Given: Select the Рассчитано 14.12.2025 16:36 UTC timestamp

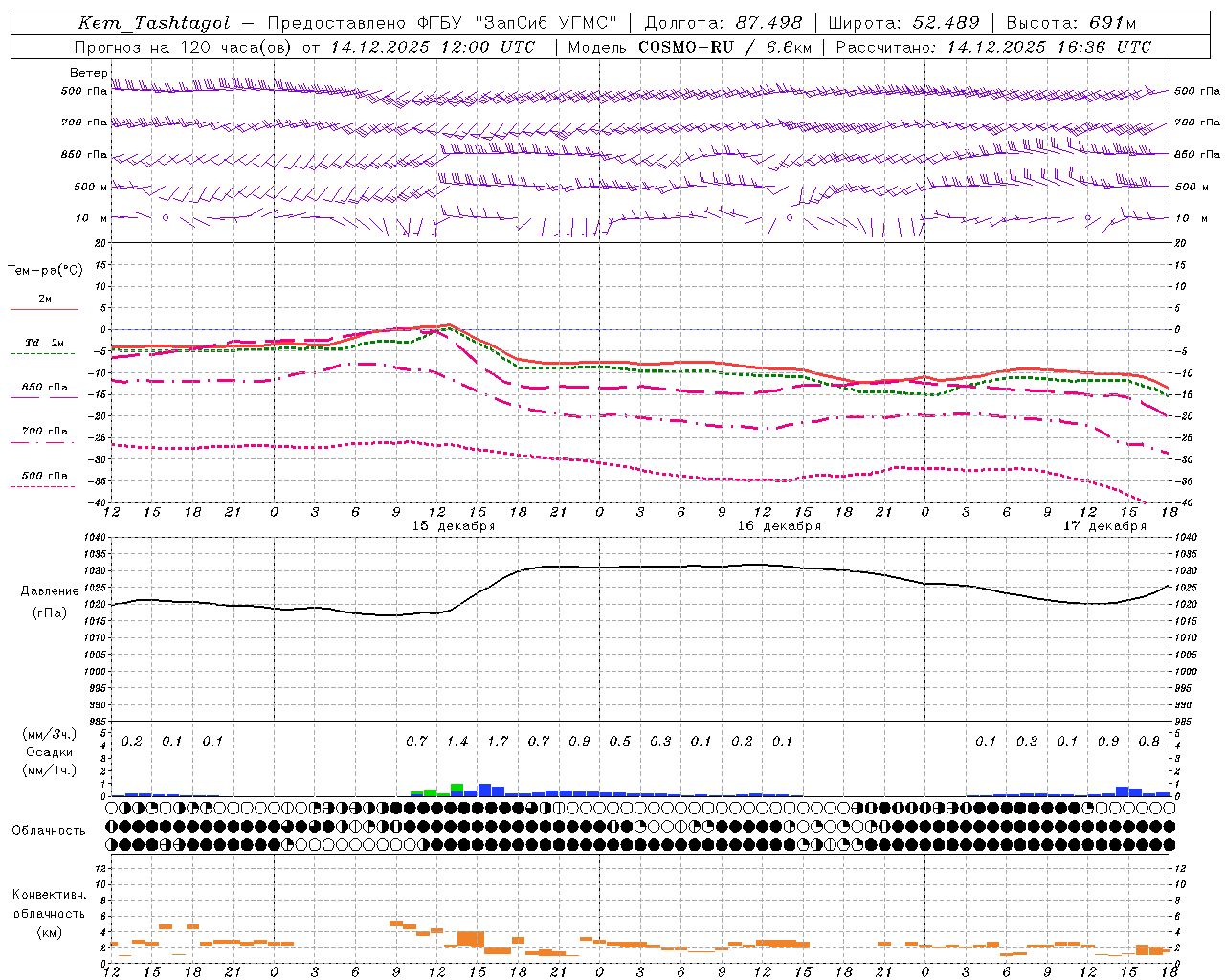Looking at the screenshot, I should (x=993, y=46).
